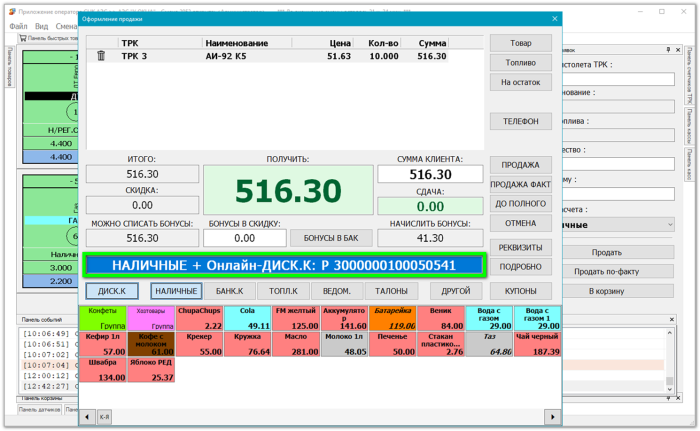Screen dimensions: 700x431
Task: Open the Хозтовары product group tile
Action: point(151,318)
